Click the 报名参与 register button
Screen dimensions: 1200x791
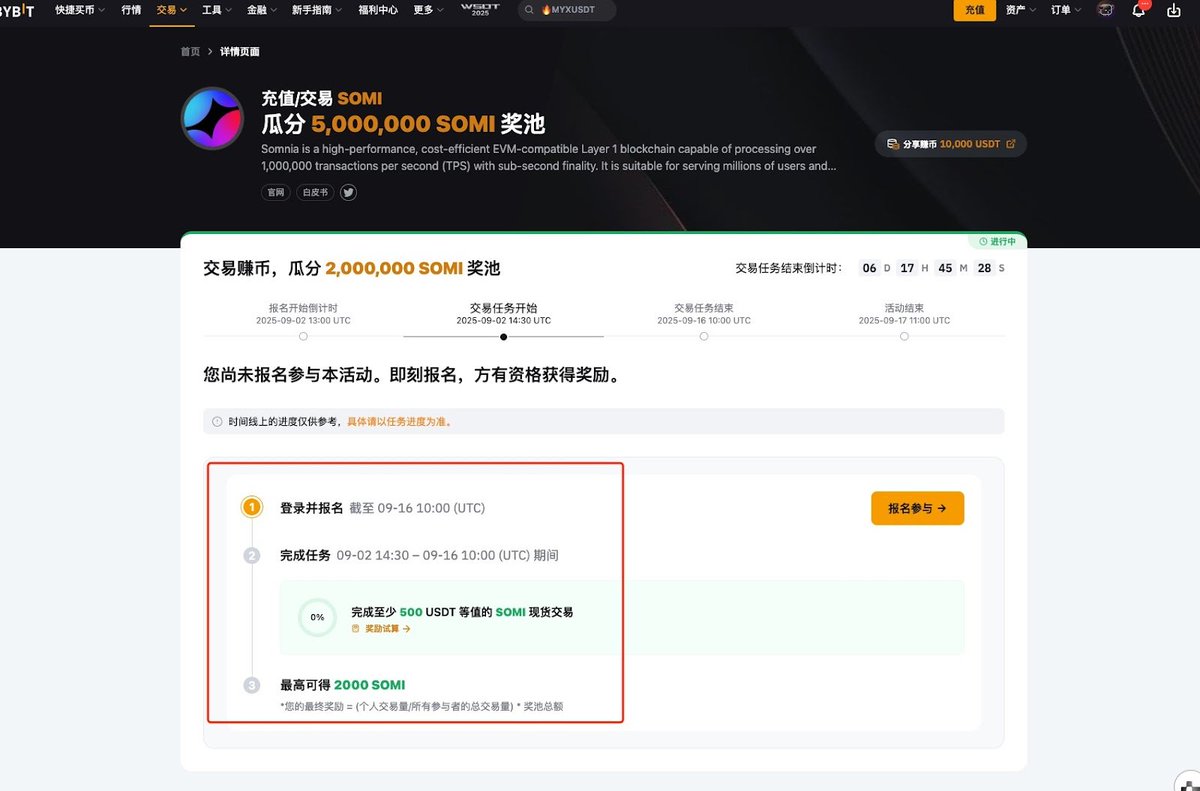pyautogui.click(x=917, y=508)
